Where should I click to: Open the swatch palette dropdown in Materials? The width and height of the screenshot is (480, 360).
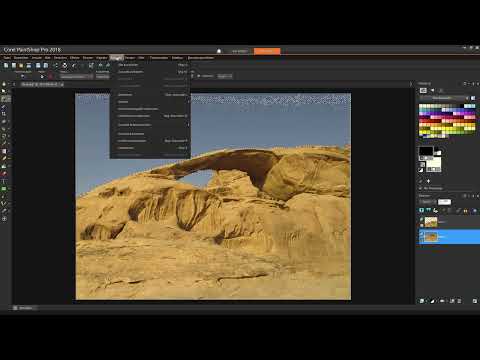(x=444, y=98)
